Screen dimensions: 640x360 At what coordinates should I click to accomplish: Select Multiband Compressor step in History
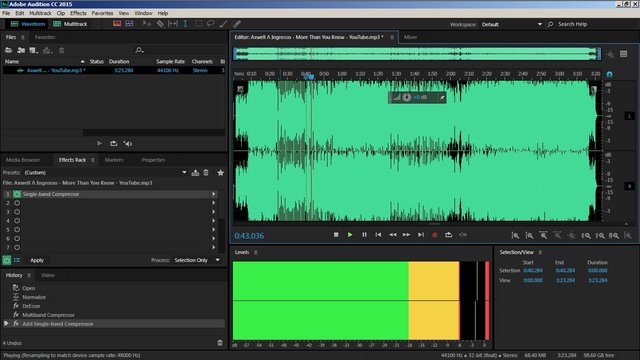pos(49,315)
